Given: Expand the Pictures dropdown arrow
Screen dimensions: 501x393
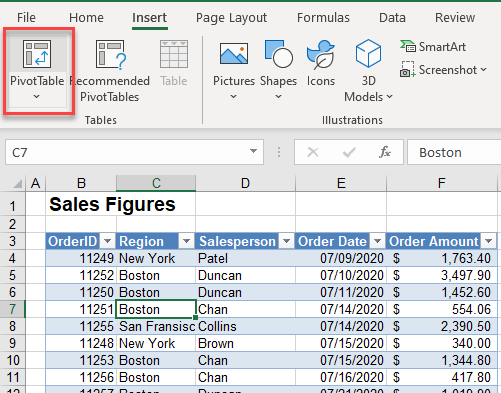Looking at the screenshot, I should pos(234,97).
